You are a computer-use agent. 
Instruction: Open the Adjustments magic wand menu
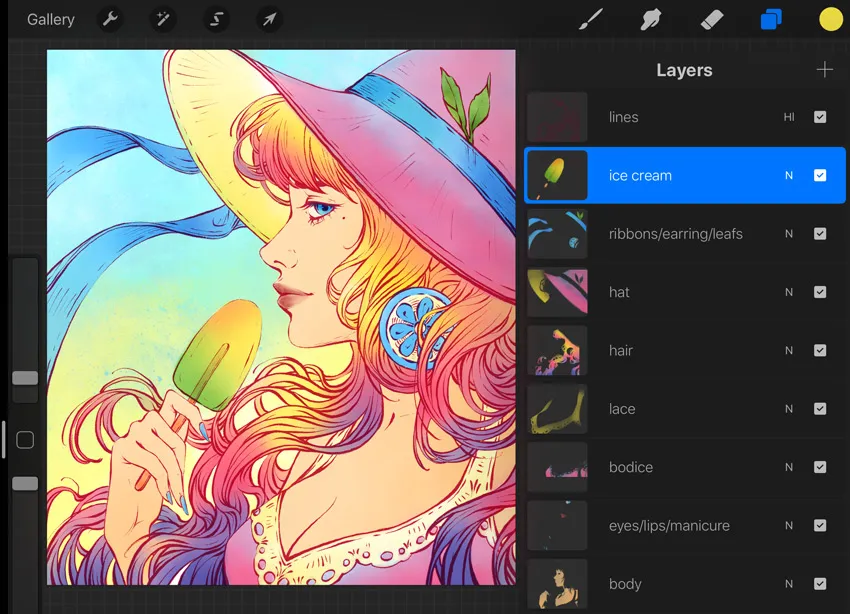(x=163, y=20)
